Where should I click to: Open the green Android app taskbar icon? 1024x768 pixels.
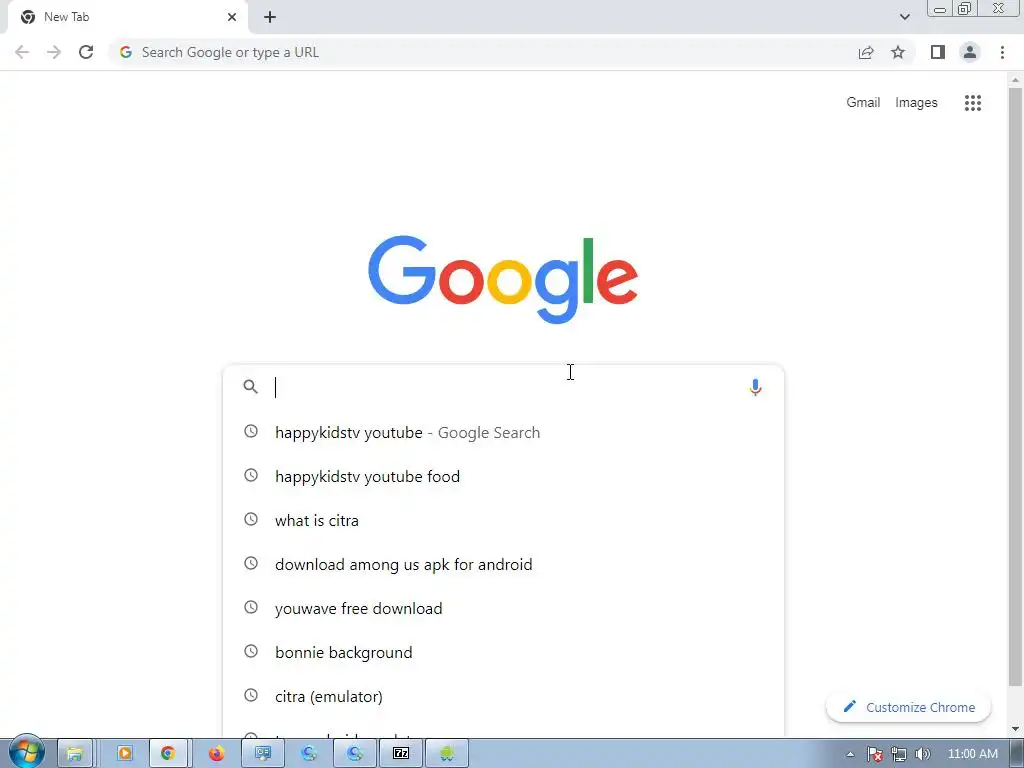[x=447, y=754]
